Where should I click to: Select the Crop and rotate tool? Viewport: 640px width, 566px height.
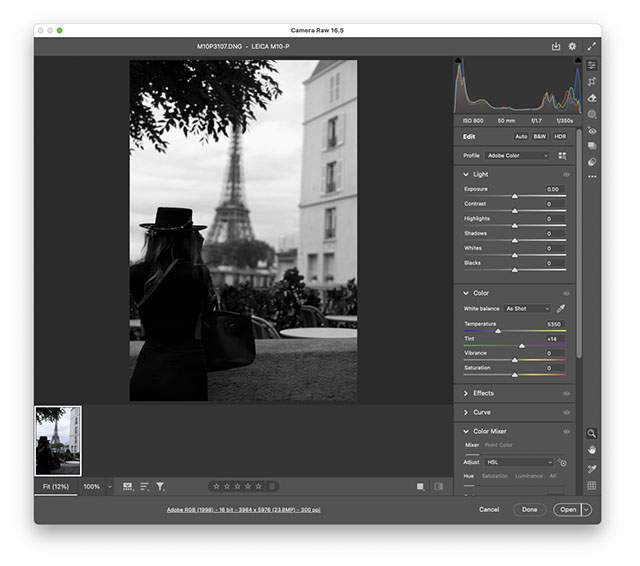pyautogui.click(x=592, y=82)
